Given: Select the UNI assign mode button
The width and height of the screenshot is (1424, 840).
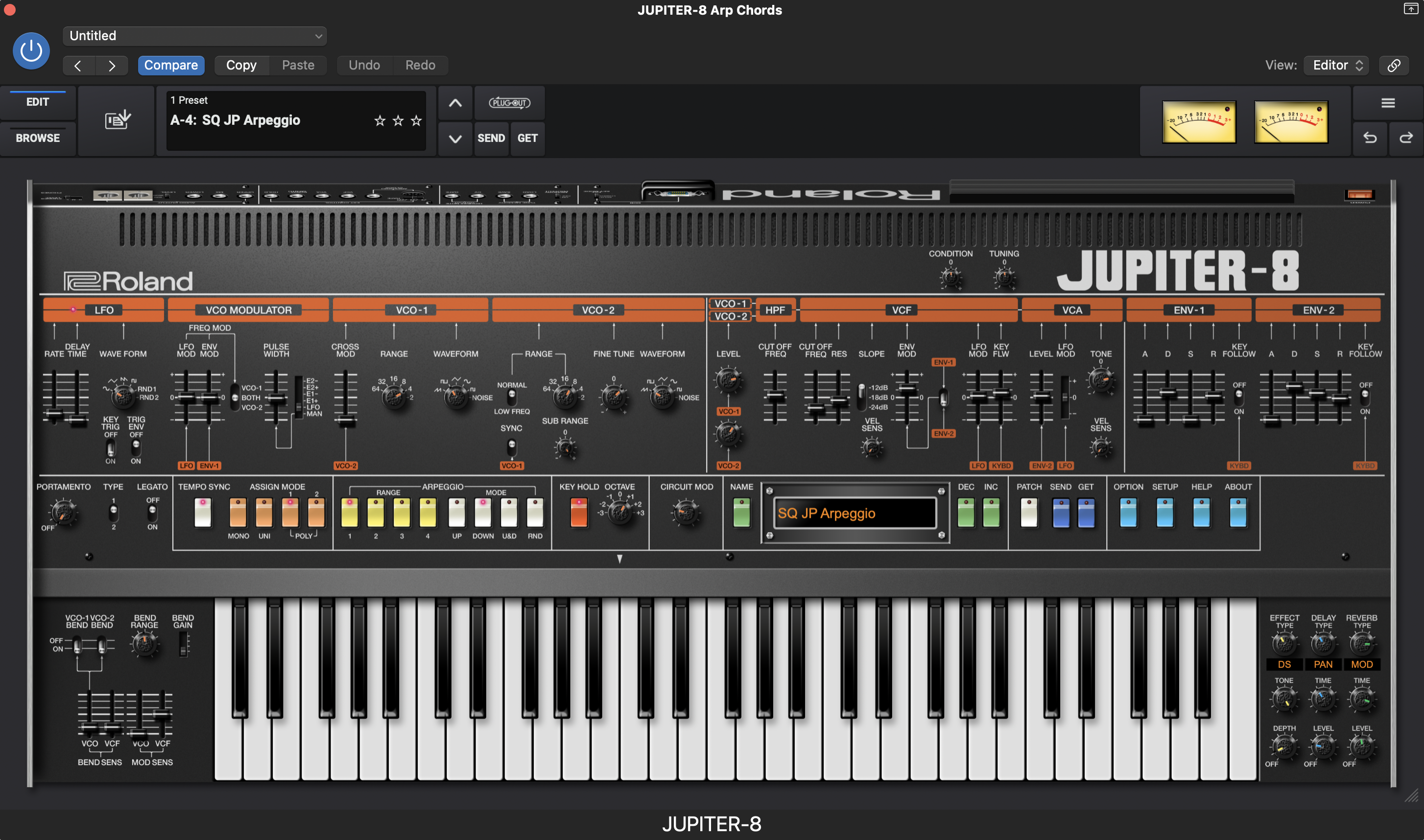Looking at the screenshot, I should [x=264, y=512].
